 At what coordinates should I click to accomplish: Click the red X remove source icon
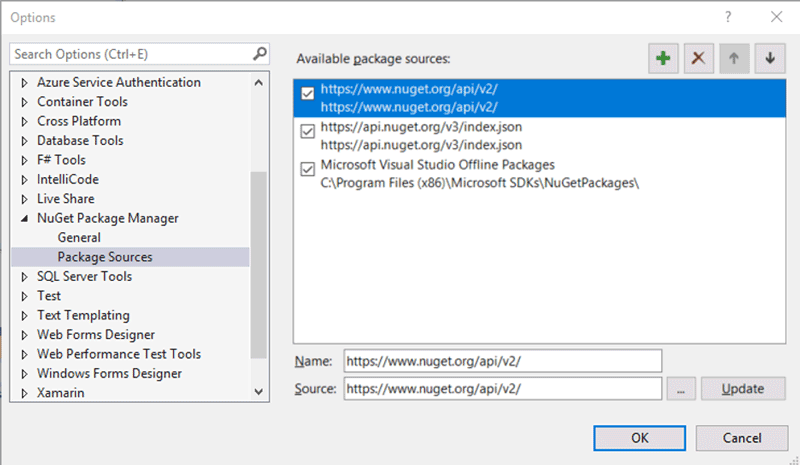coord(698,59)
